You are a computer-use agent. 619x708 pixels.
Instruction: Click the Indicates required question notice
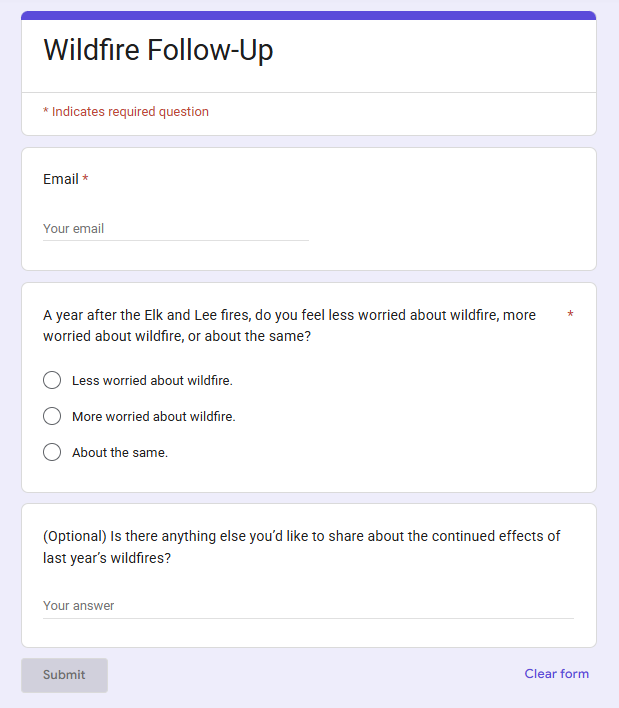[x=126, y=112]
